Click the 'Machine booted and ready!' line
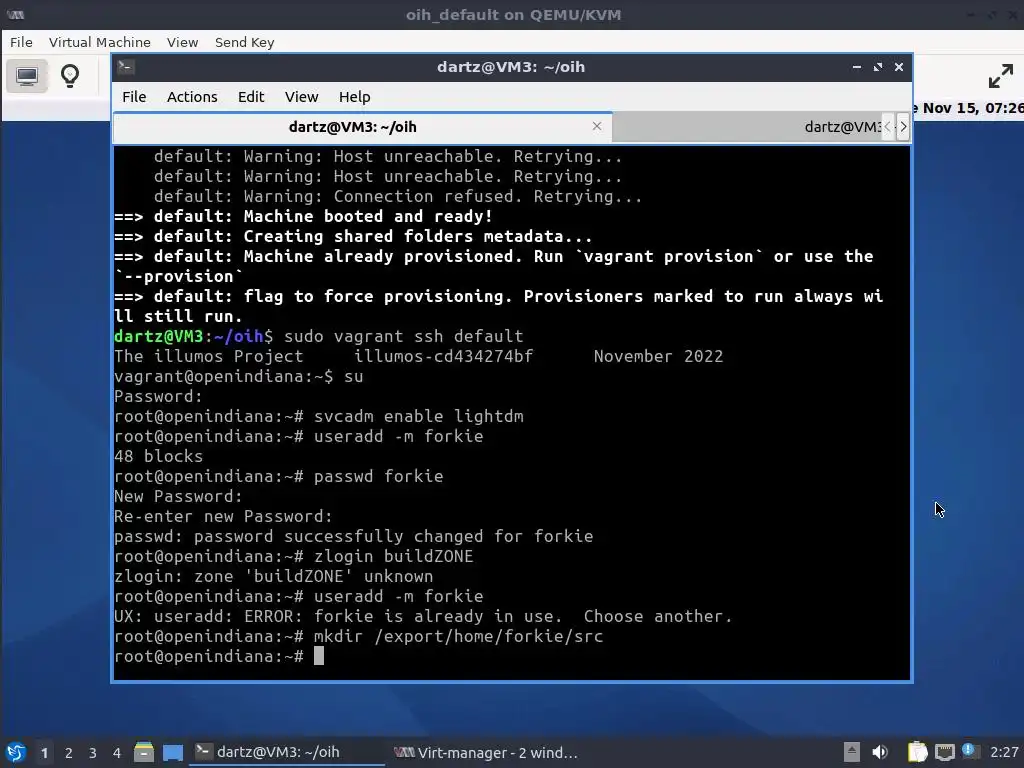1024x768 pixels. click(304, 216)
